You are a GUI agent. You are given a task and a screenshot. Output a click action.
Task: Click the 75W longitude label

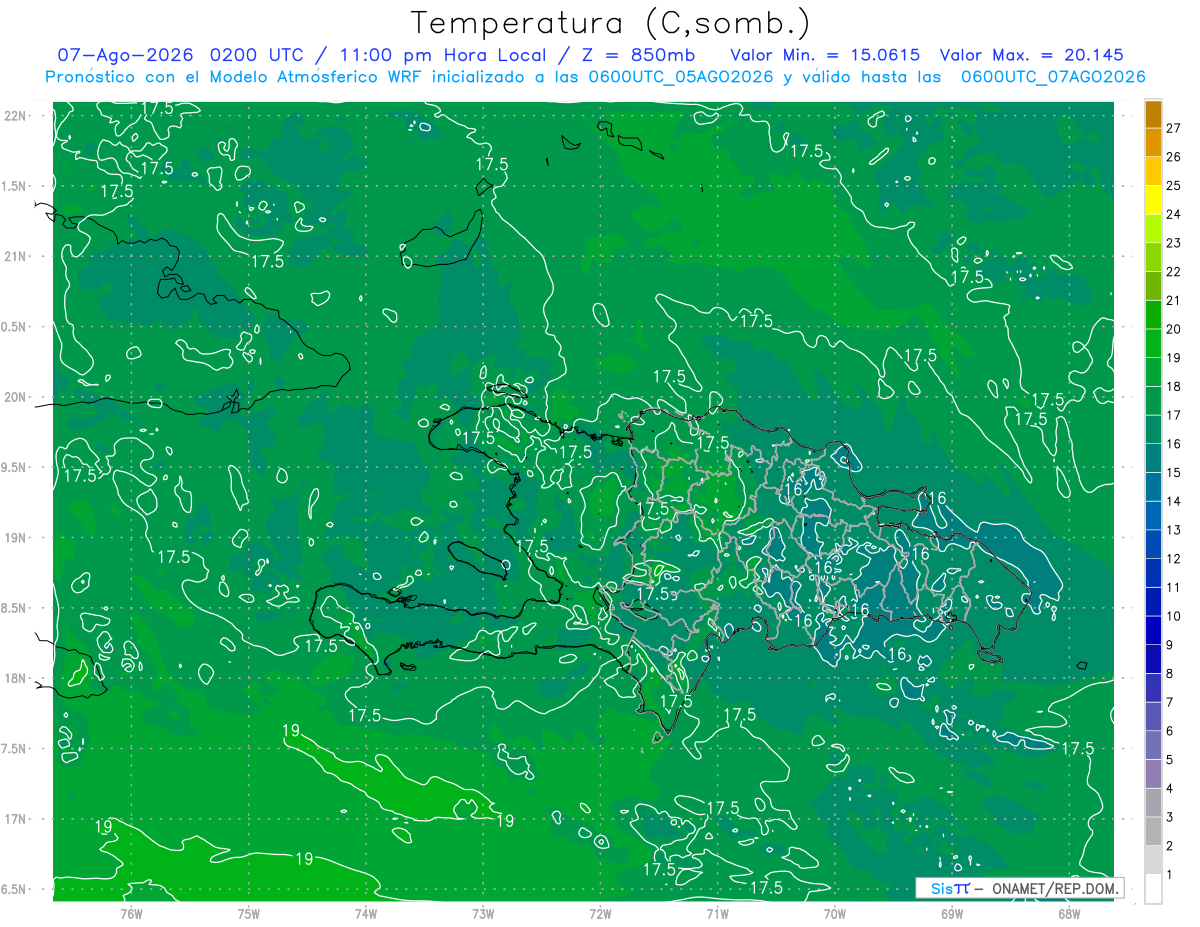[249, 913]
